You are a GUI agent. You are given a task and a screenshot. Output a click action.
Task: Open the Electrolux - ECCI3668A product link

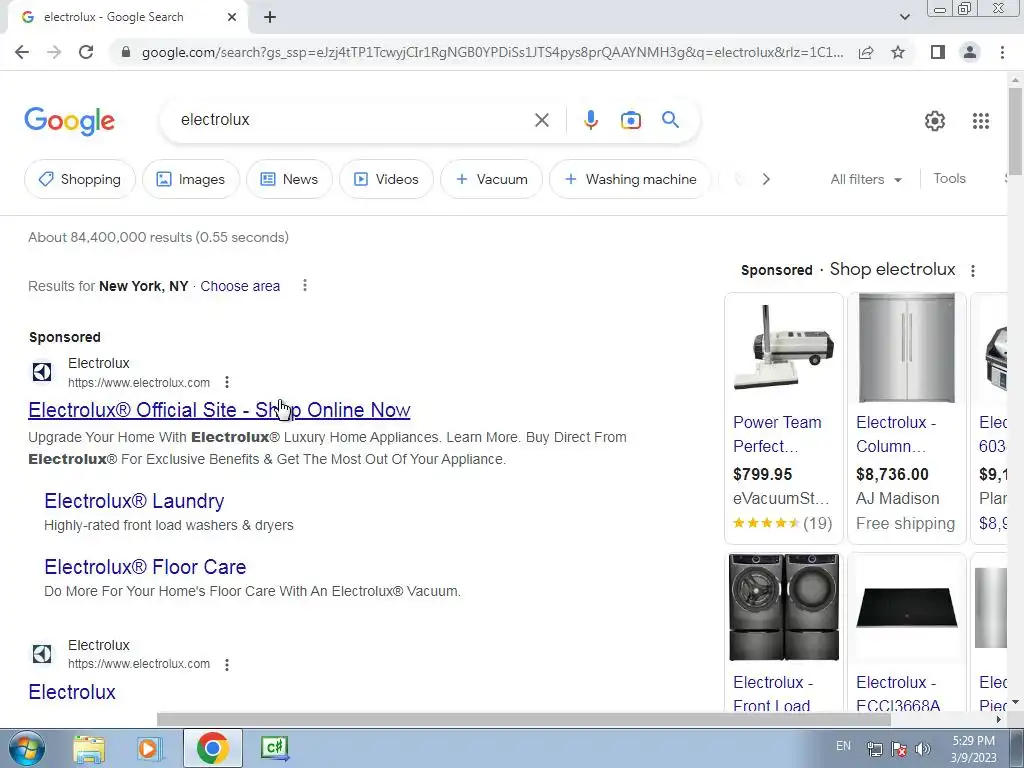(898, 694)
